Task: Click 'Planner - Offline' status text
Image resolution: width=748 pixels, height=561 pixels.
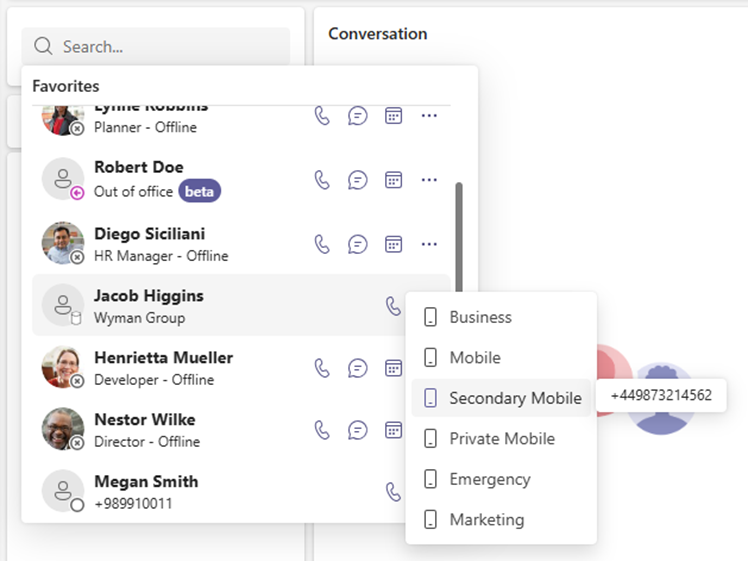Action: [x=145, y=127]
